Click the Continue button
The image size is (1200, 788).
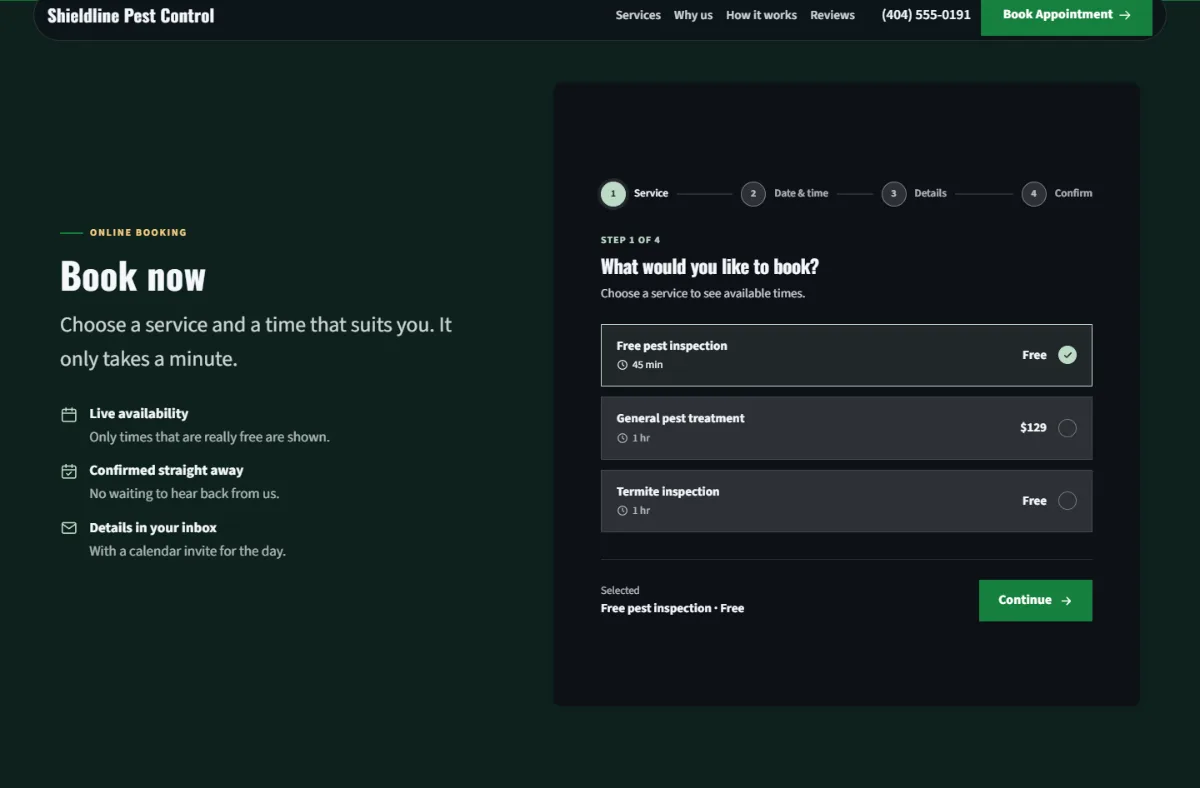(1035, 601)
